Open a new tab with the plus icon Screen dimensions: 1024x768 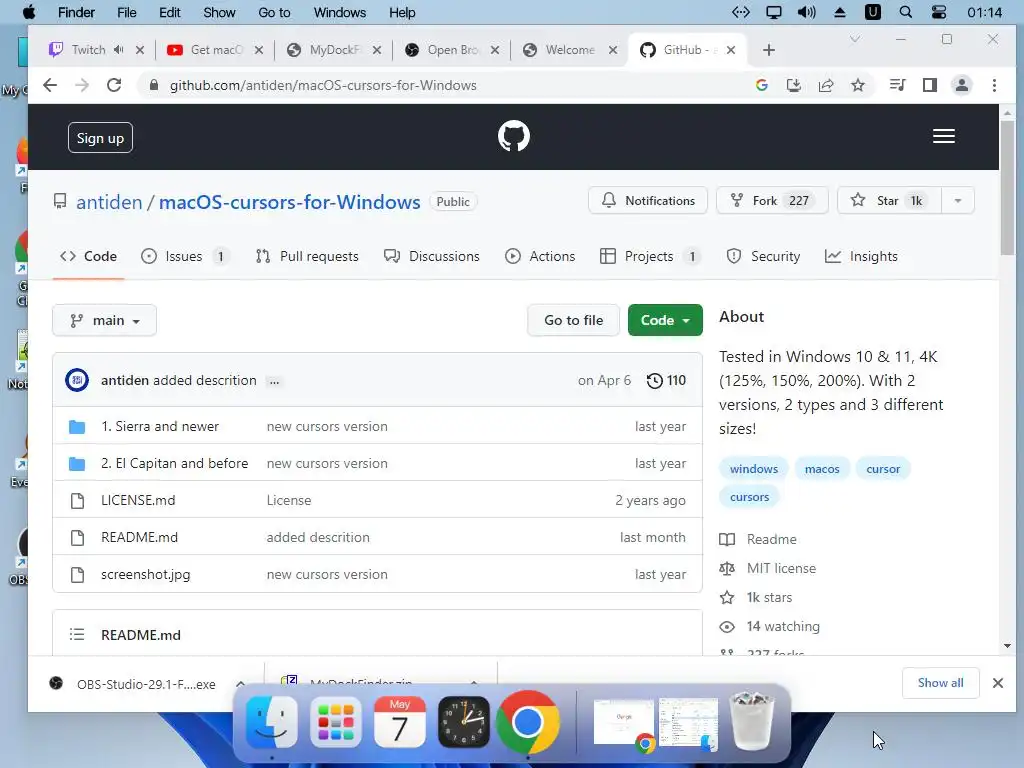pos(769,50)
